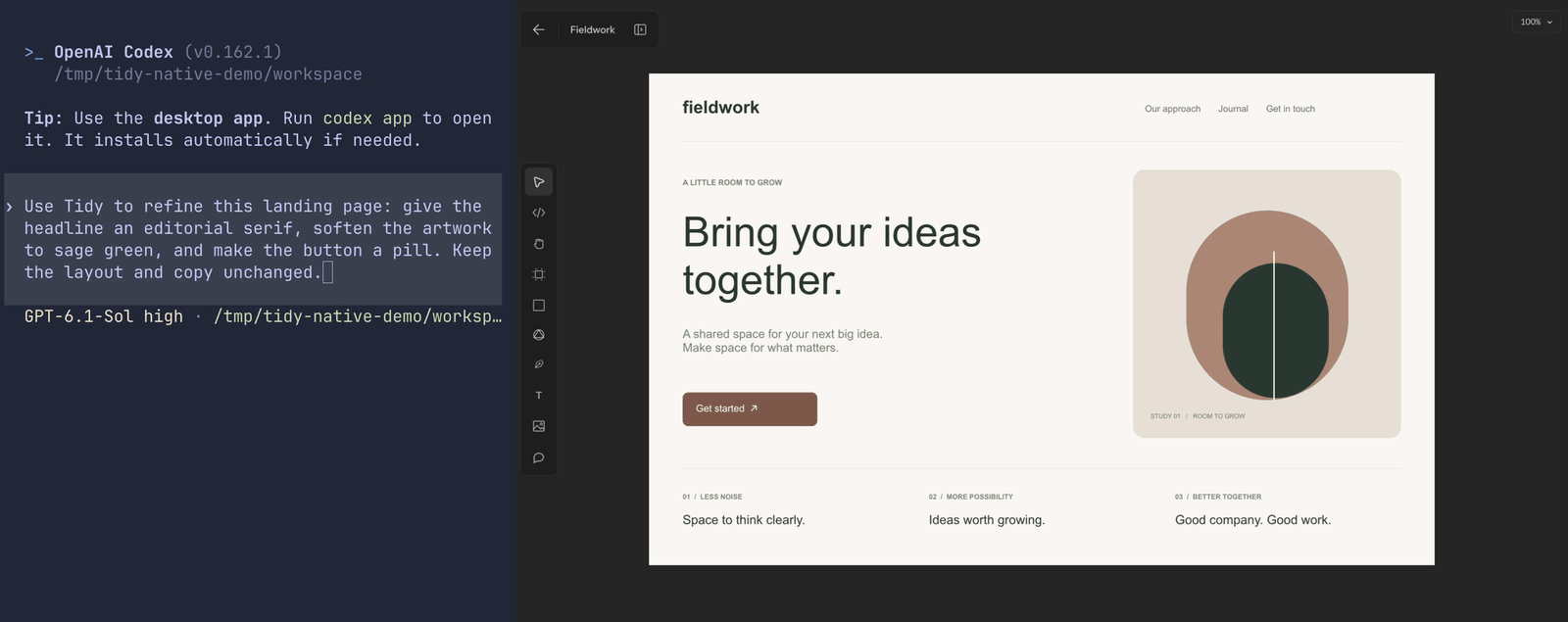Open the Journal nav link
The height and width of the screenshot is (622, 1568).
pyautogui.click(x=1233, y=109)
